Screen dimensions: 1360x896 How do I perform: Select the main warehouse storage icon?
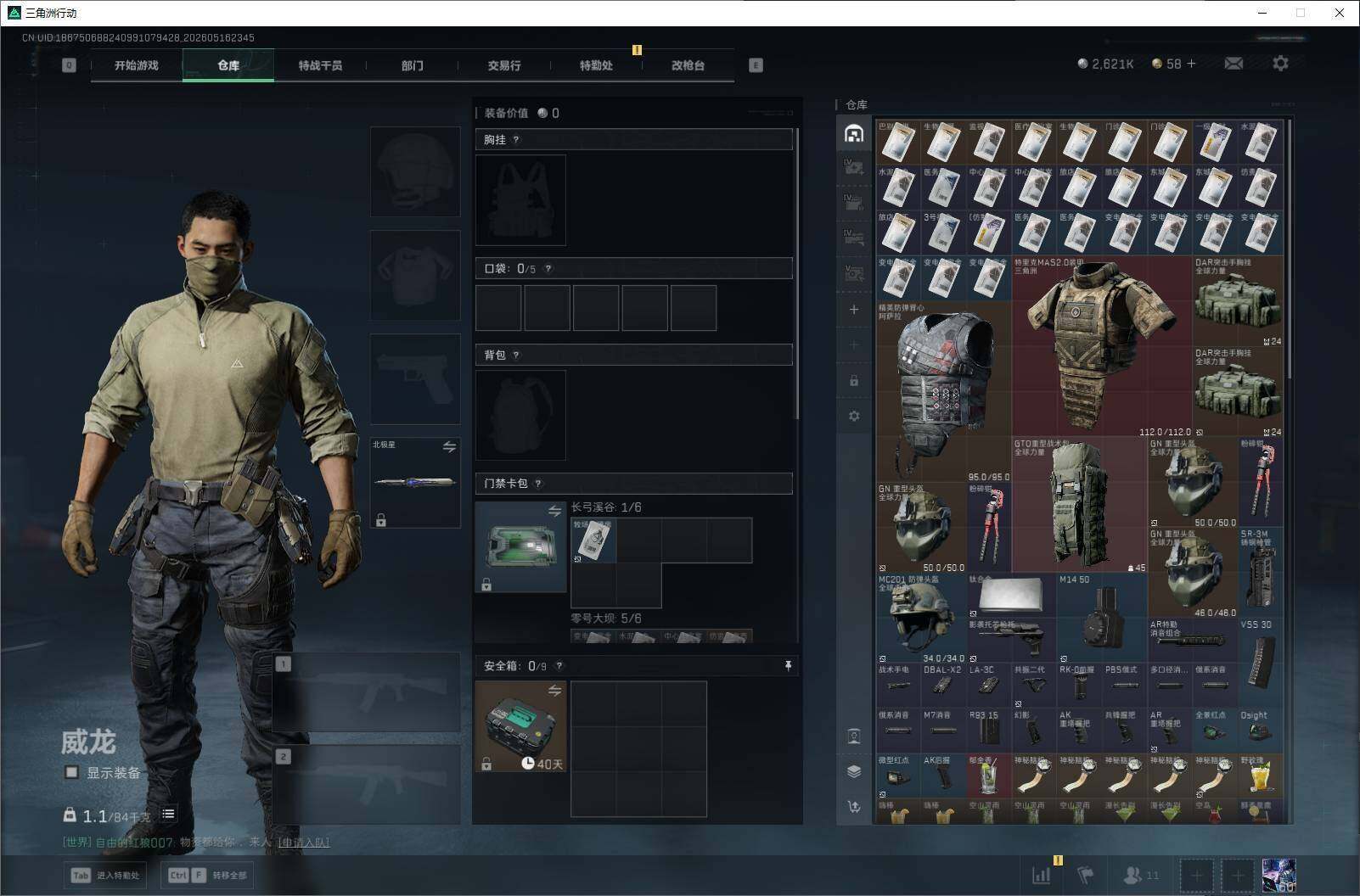854,133
